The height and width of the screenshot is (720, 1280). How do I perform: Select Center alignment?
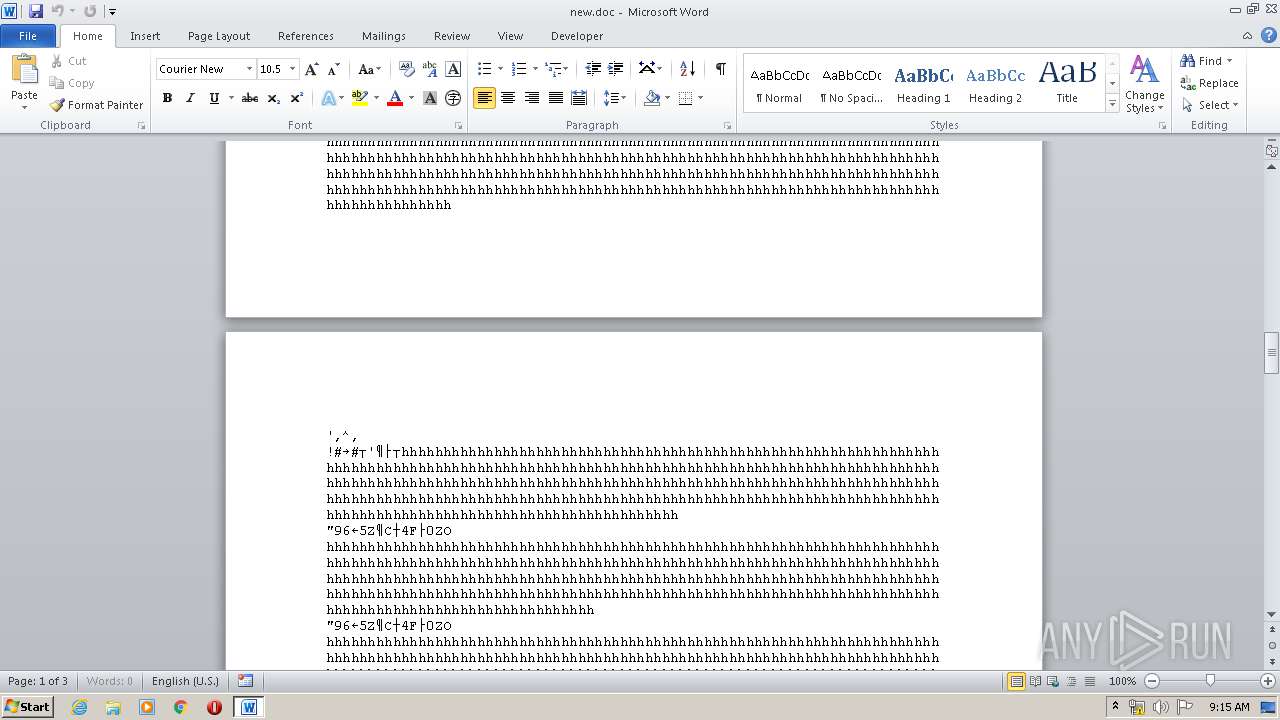tap(508, 98)
